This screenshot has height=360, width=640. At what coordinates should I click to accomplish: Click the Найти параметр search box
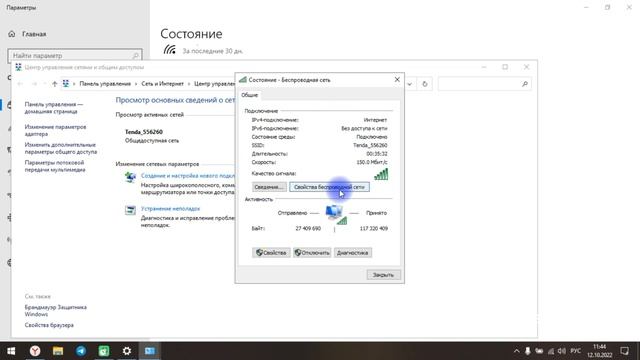click(75, 56)
